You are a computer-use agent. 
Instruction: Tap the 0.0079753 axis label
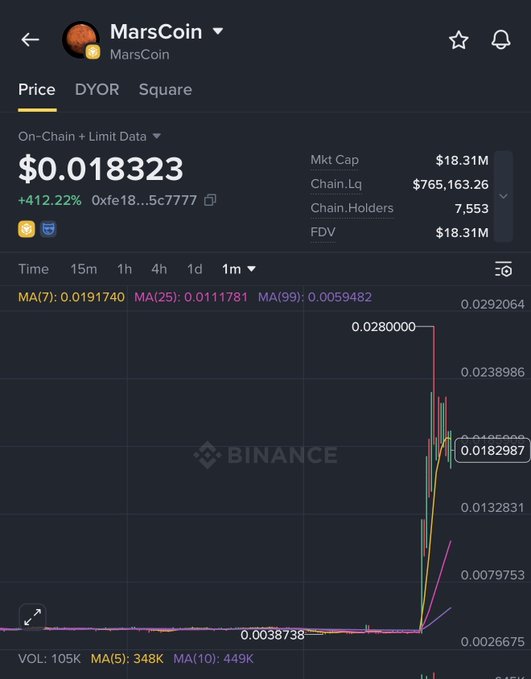tap(492, 575)
